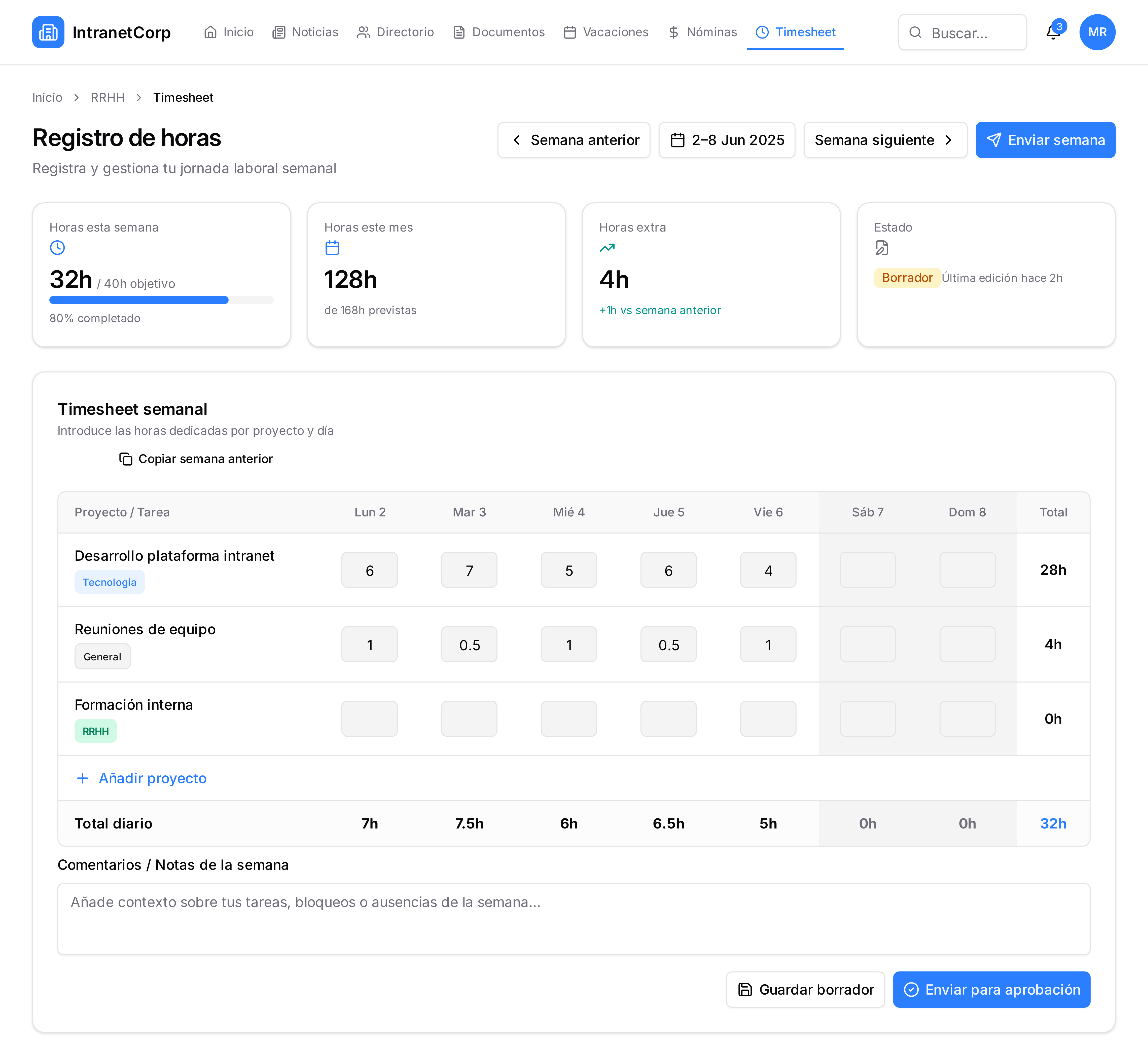Edit Desarrollo plataforma intranet Mié 4 hours

coord(569,570)
